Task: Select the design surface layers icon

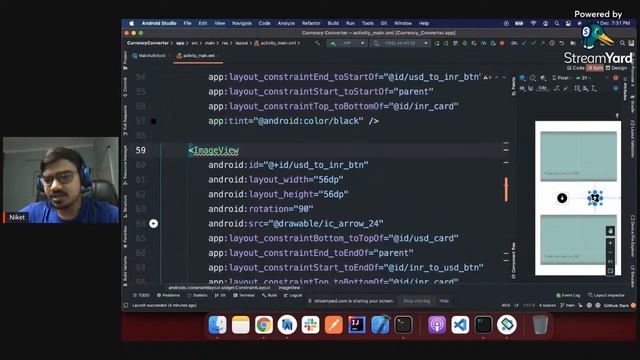Action: click(522, 78)
